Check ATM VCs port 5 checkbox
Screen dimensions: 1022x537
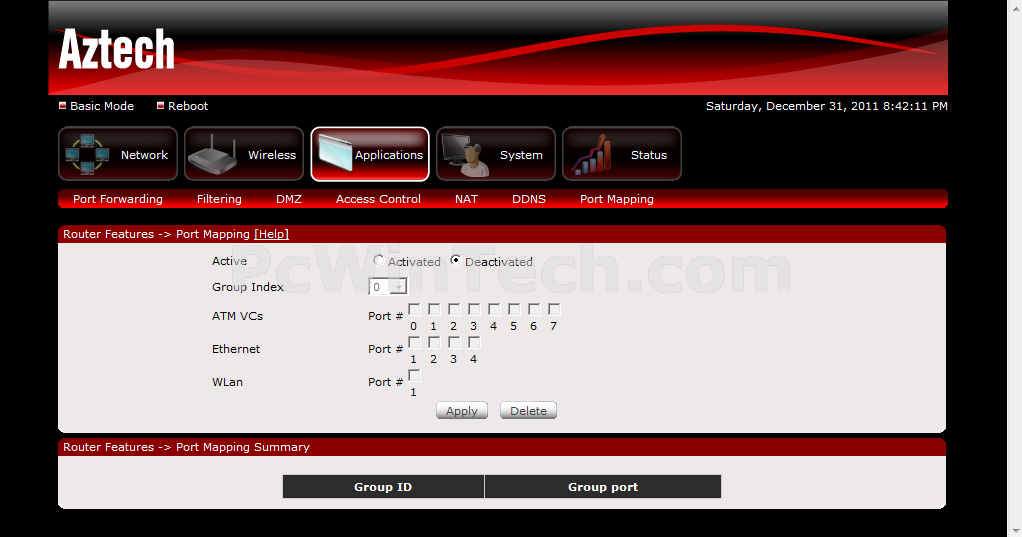pyautogui.click(x=514, y=309)
